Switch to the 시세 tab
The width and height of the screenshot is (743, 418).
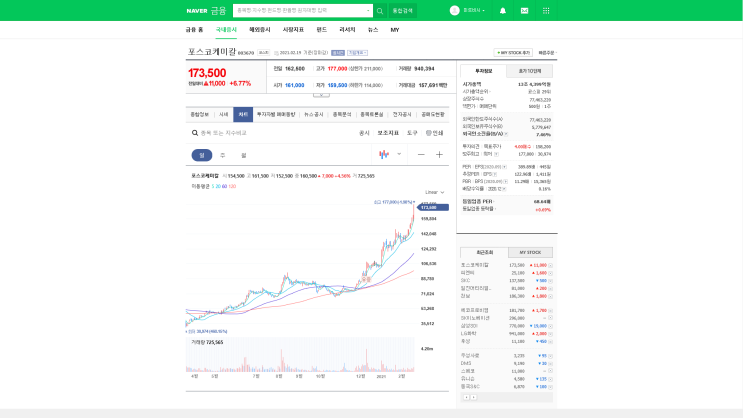click(x=224, y=114)
